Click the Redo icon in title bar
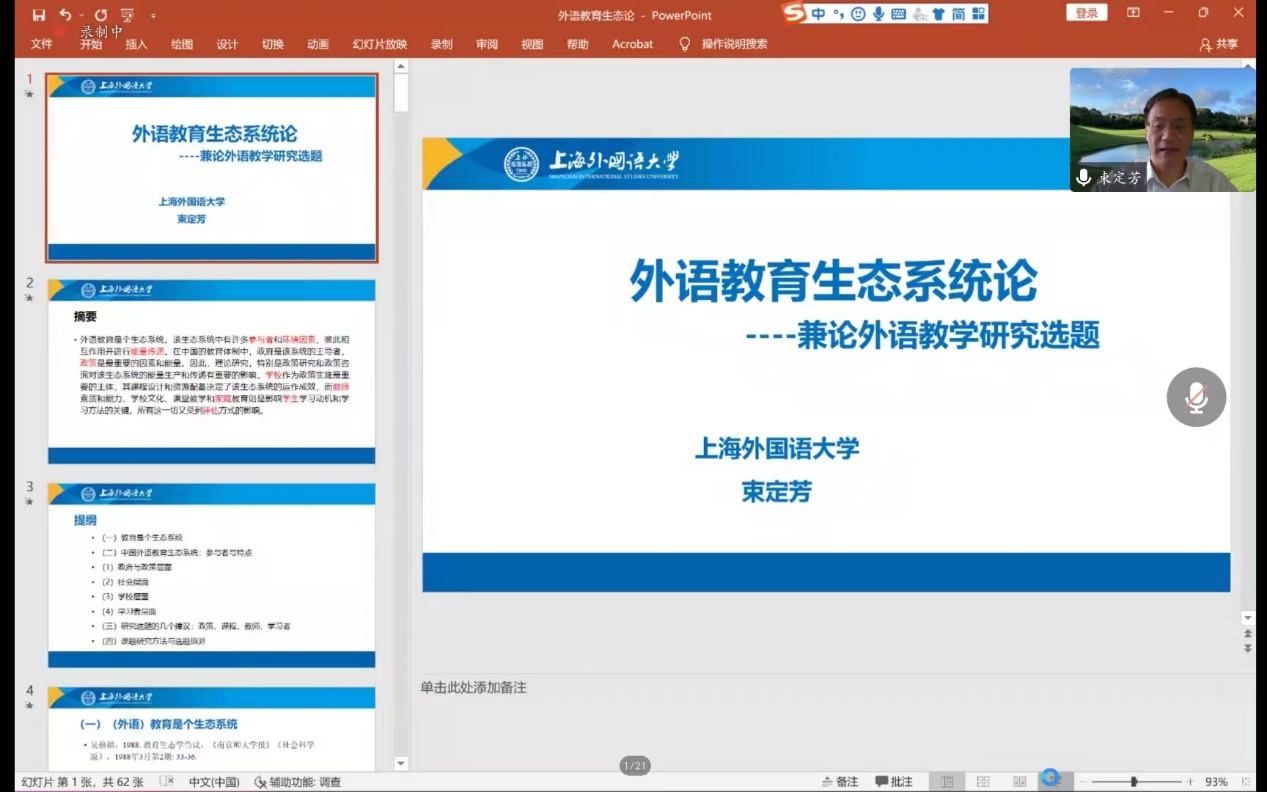1267x792 pixels. tap(100, 15)
